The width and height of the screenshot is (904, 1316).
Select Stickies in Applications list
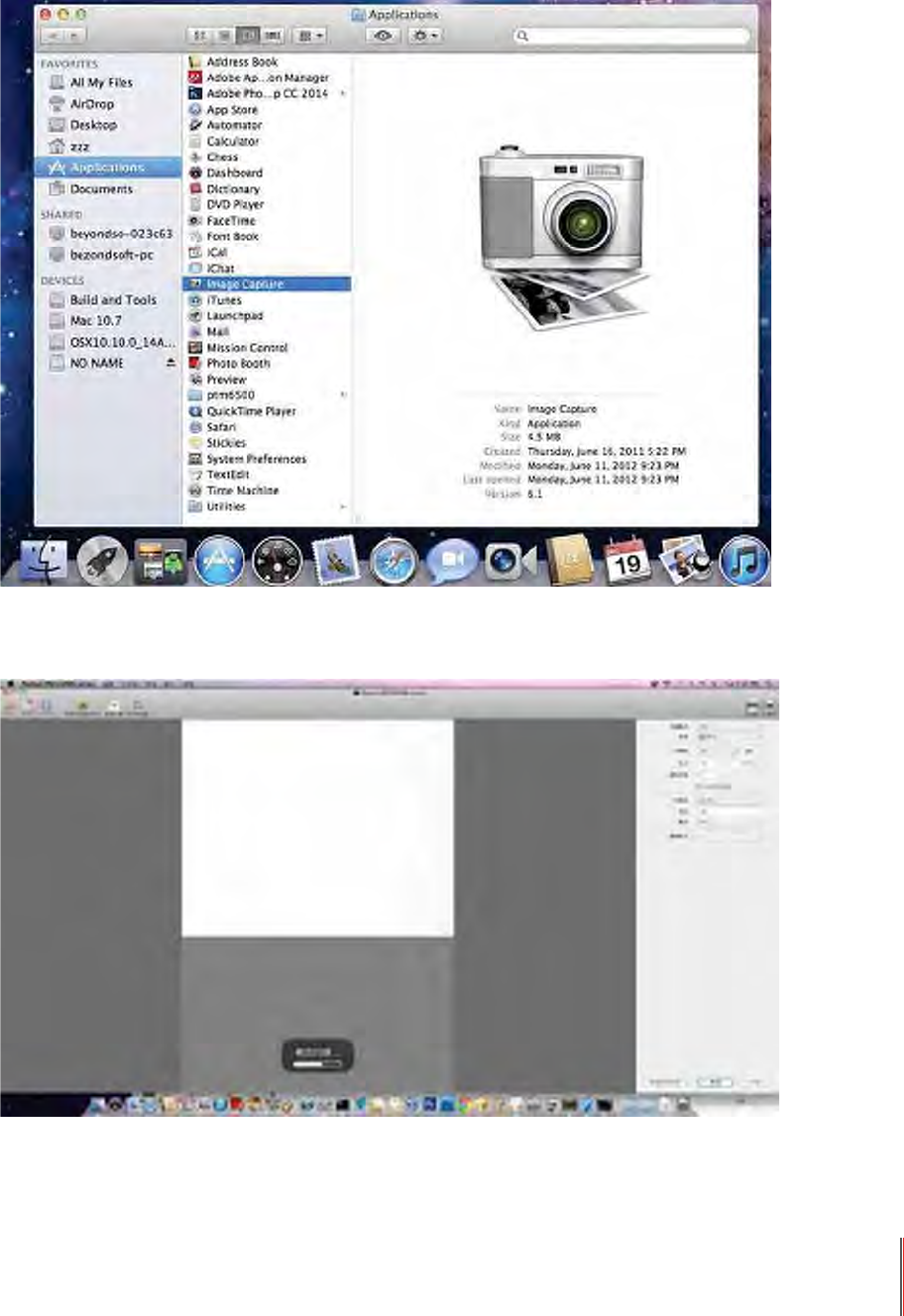pos(226,443)
